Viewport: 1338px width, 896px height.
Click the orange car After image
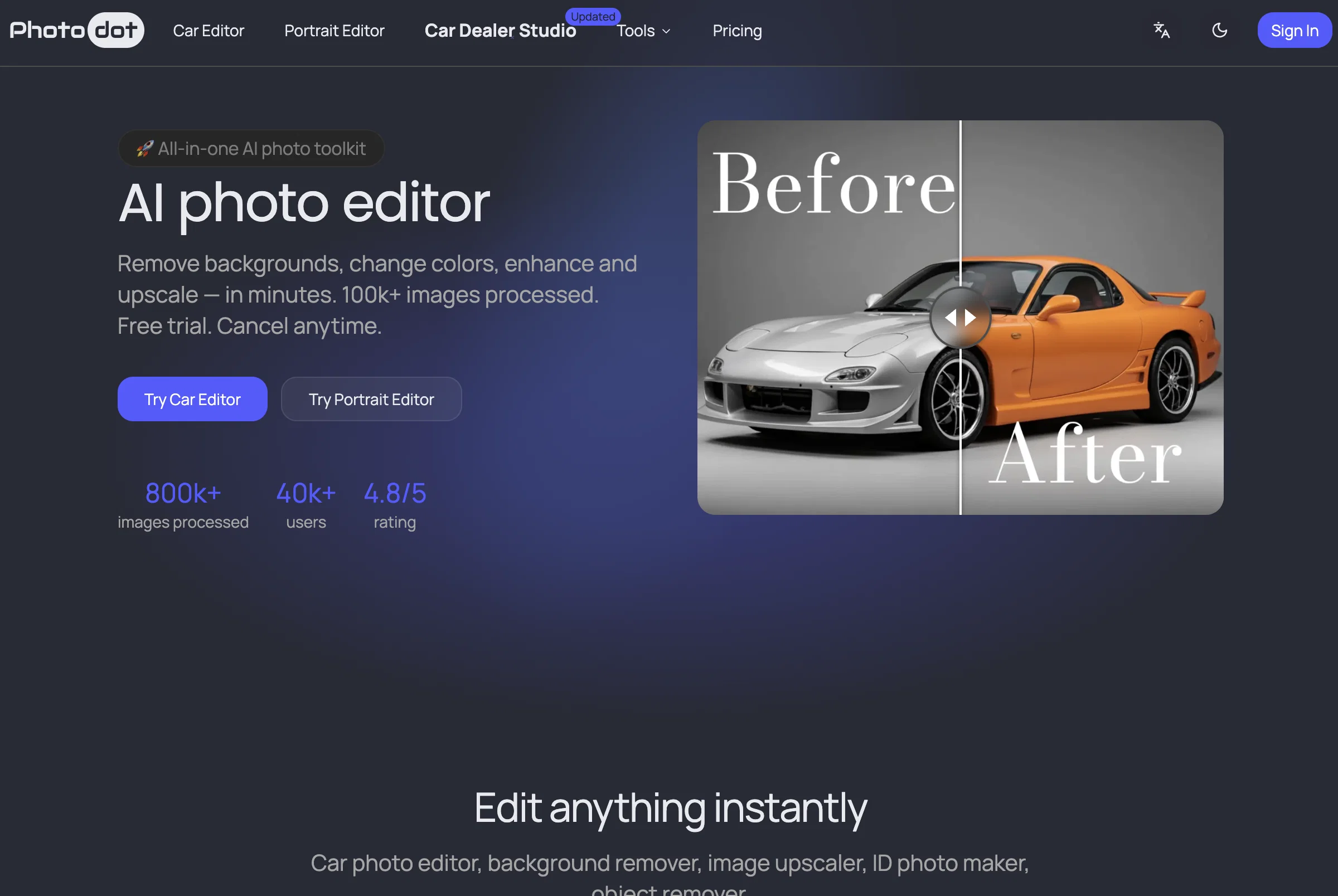click(1092, 317)
